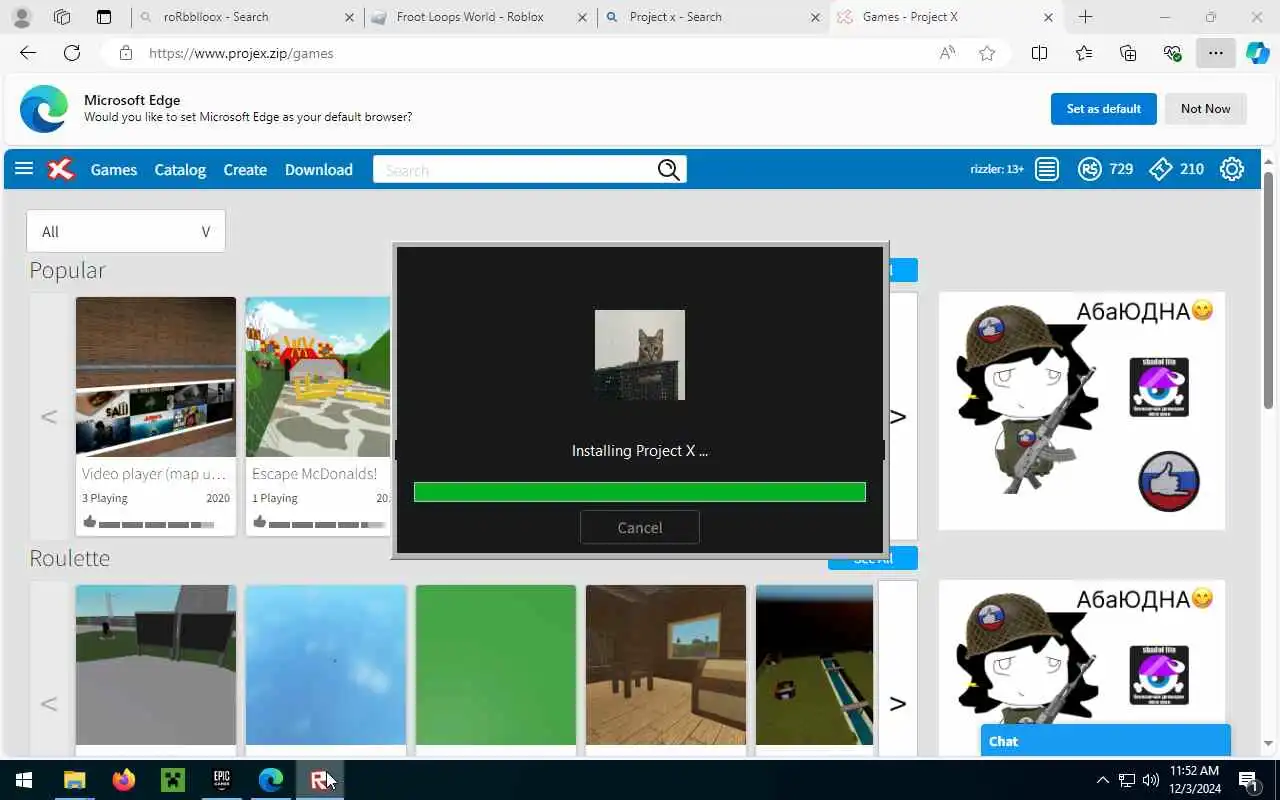Open the sky blue Roulette thumbnail
This screenshot has width=1280, height=800.
point(326,665)
